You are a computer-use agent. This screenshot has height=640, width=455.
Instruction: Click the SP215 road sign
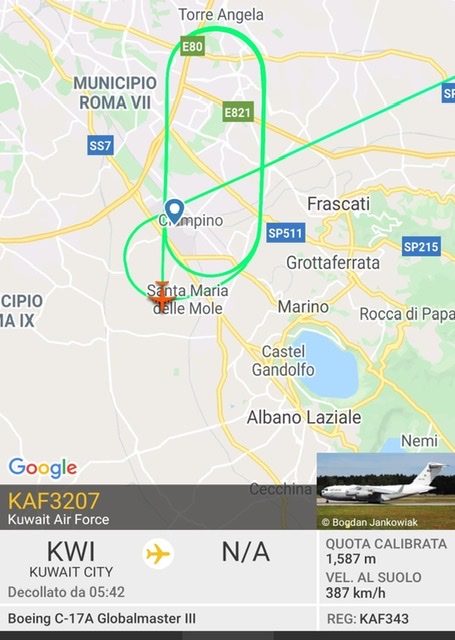pos(421,247)
